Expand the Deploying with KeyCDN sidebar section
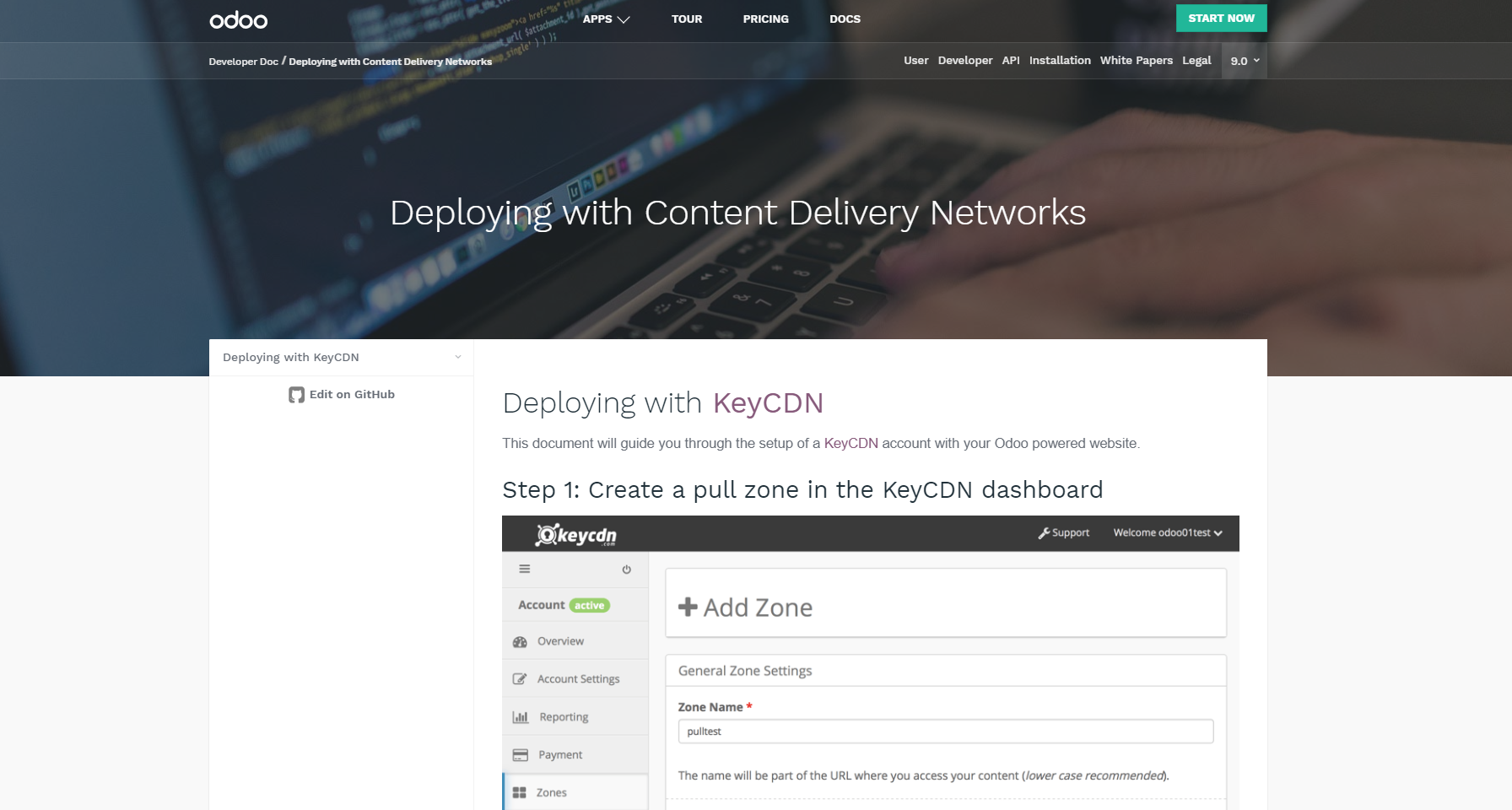 [341, 358]
